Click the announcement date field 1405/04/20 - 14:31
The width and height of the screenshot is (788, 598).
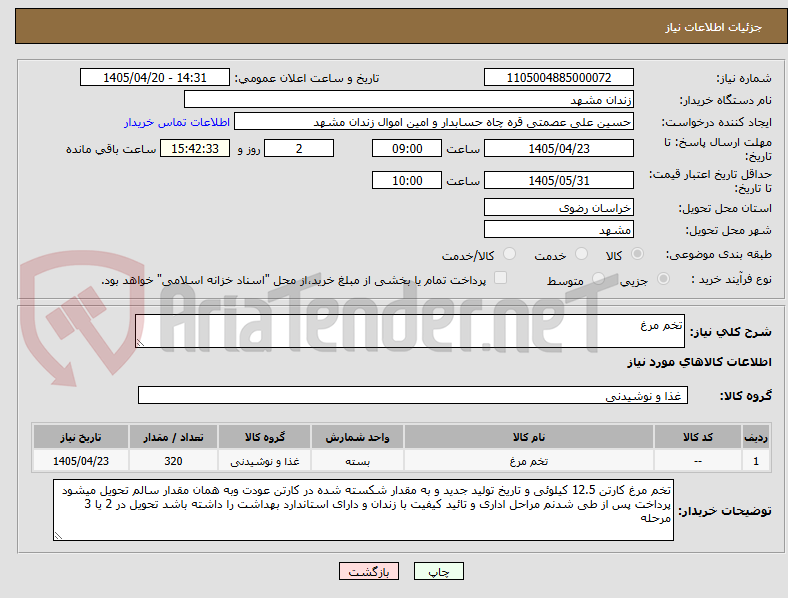[x=155, y=77]
